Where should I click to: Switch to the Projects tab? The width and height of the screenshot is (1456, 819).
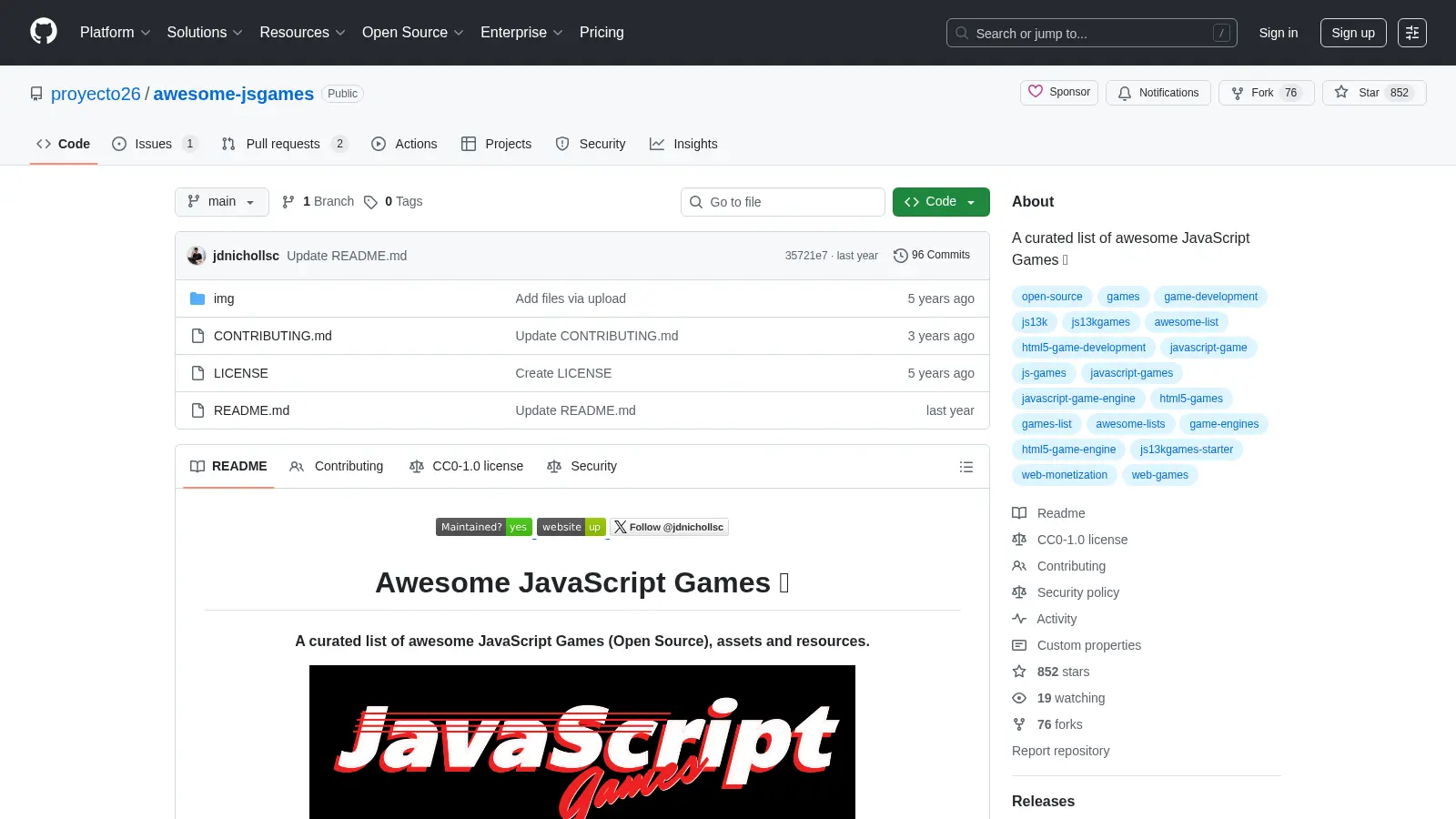[496, 144]
